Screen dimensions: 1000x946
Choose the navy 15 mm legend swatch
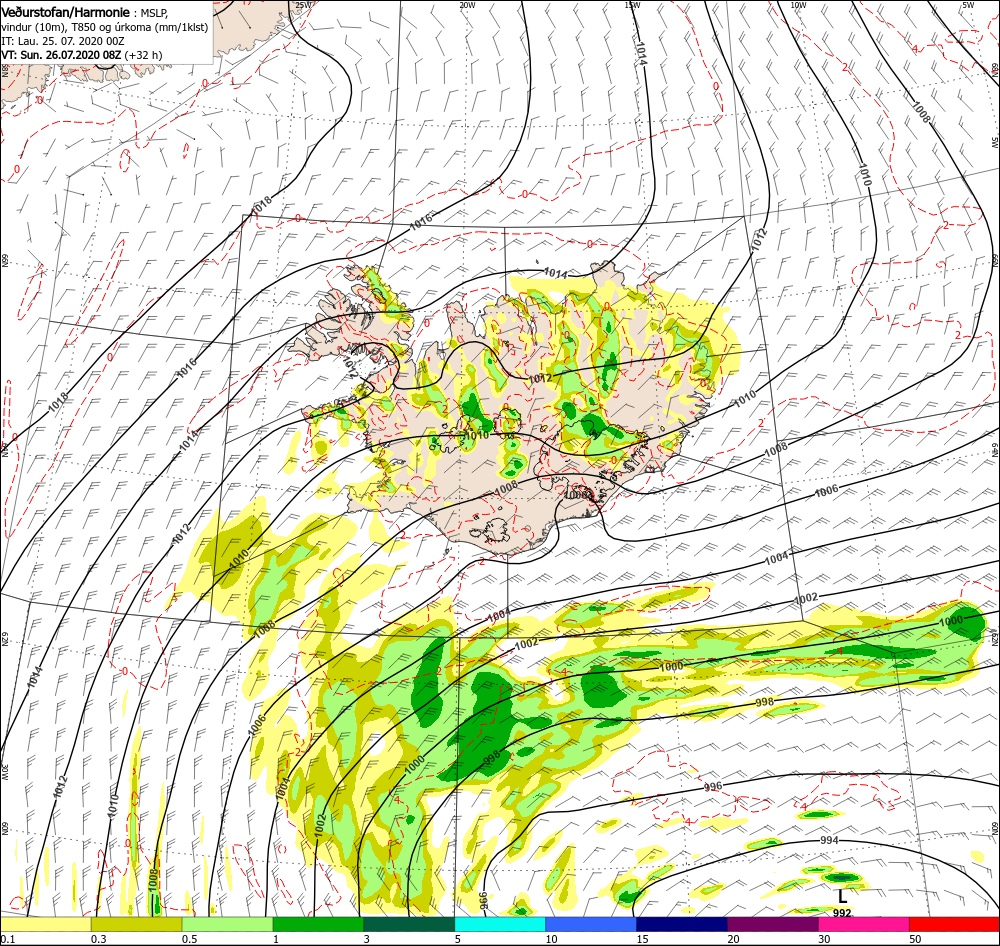click(682, 924)
